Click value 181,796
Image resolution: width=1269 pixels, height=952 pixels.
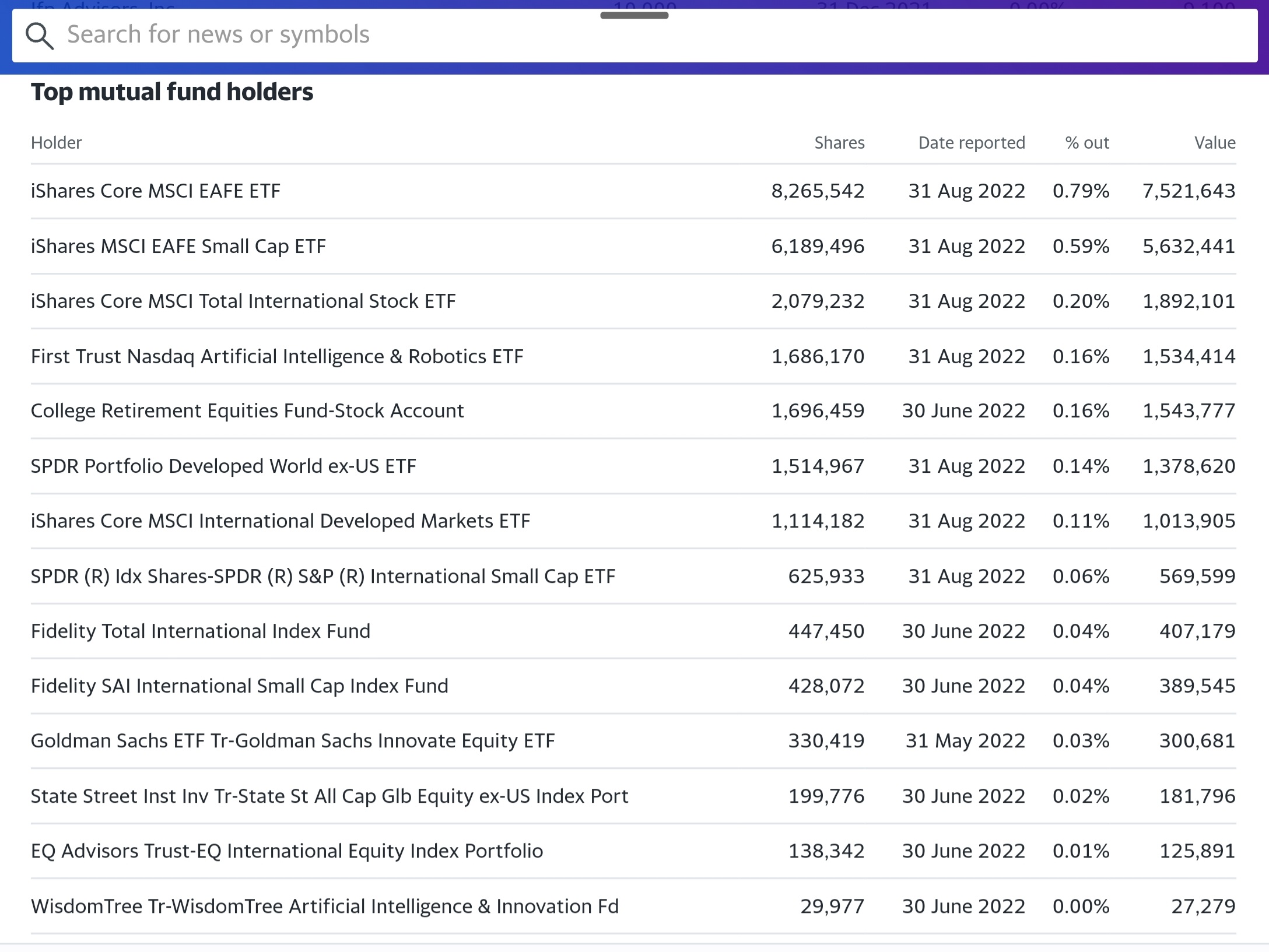click(x=1197, y=796)
